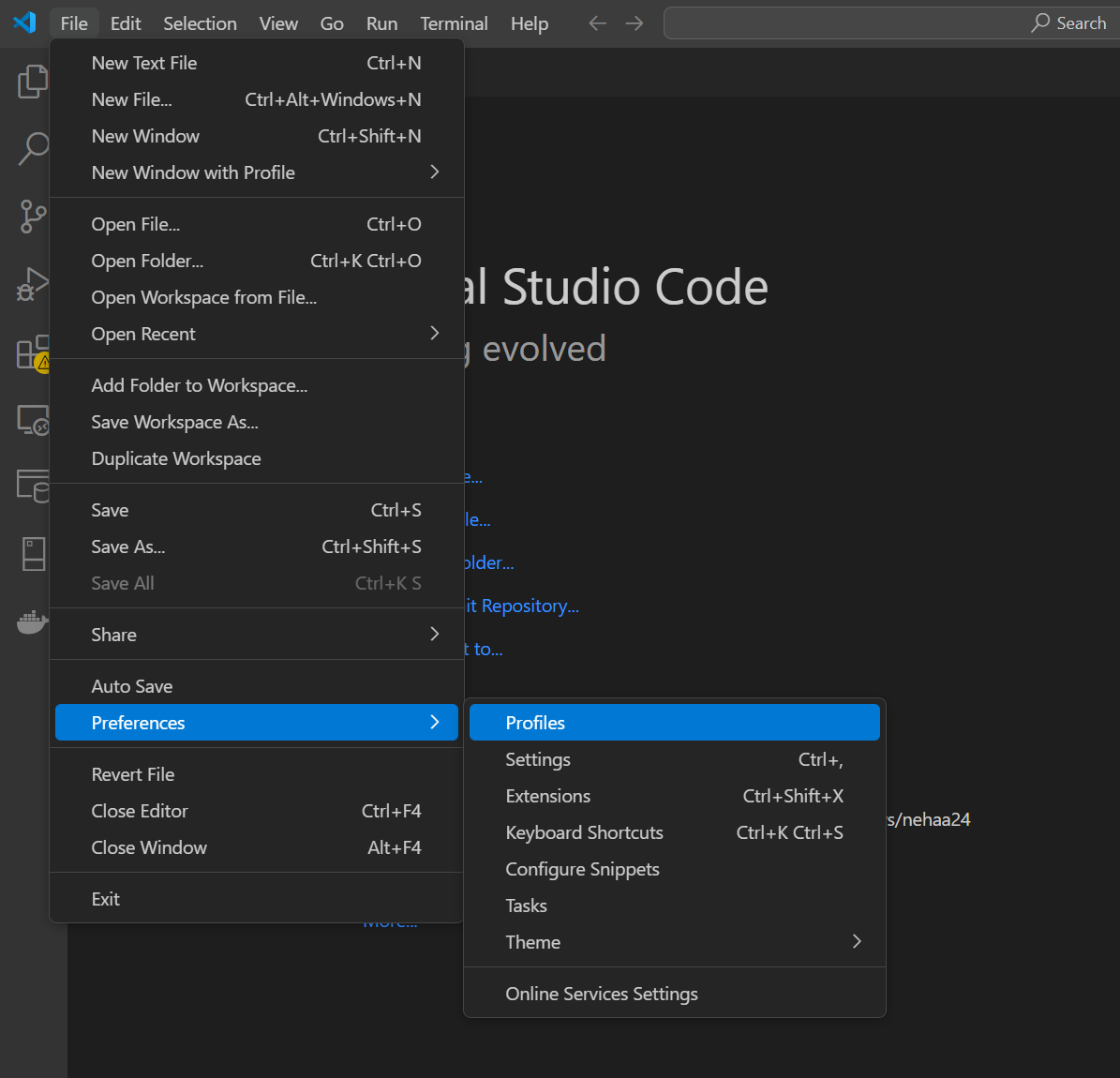Click the back navigation arrow
Image resolution: width=1120 pixels, height=1078 pixels.
[x=597, y=22]
